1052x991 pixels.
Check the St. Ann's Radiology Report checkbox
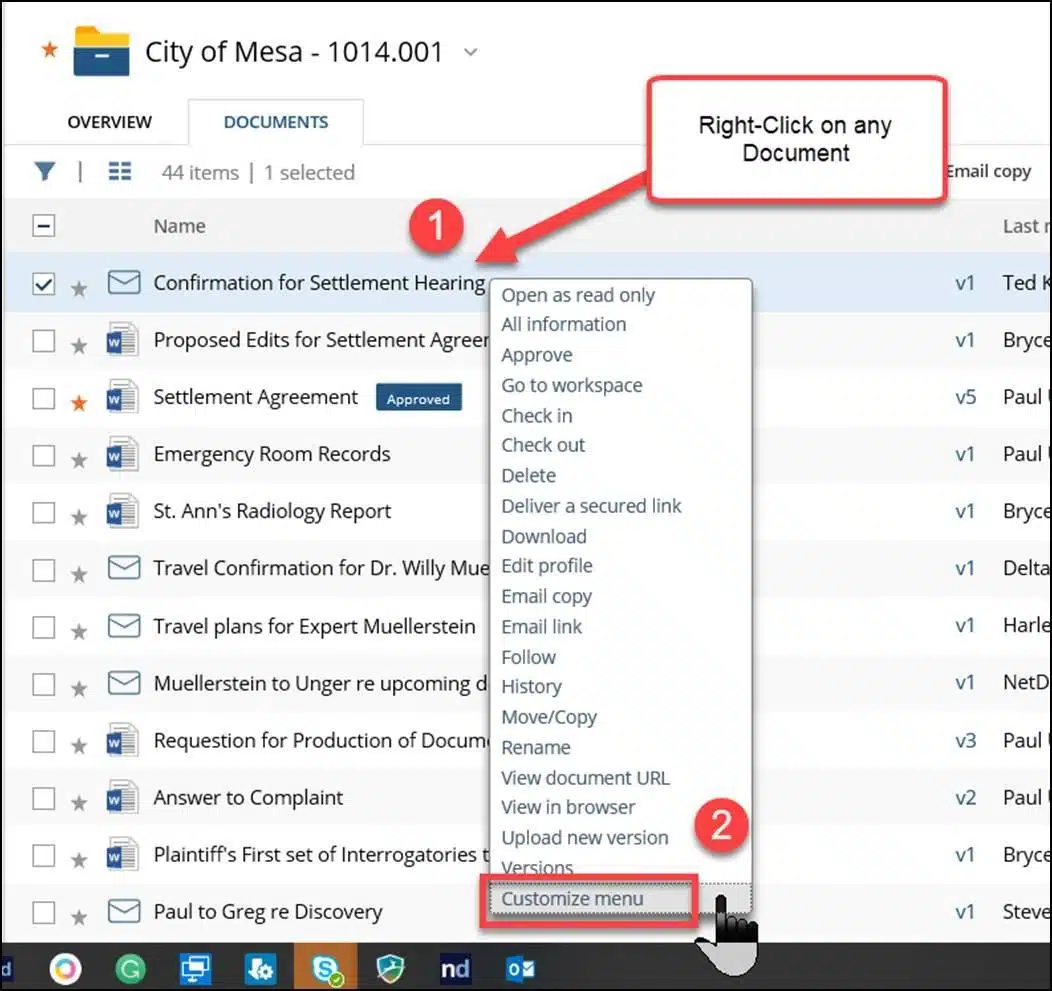(x=44, y=512)
